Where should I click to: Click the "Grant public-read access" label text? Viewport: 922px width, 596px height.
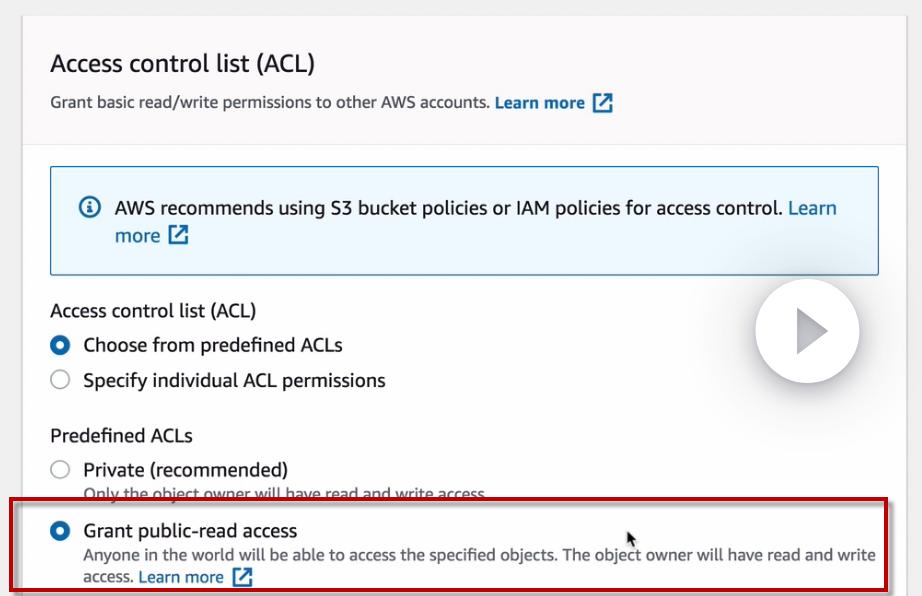pyautogui.click(x=190, y=531)
